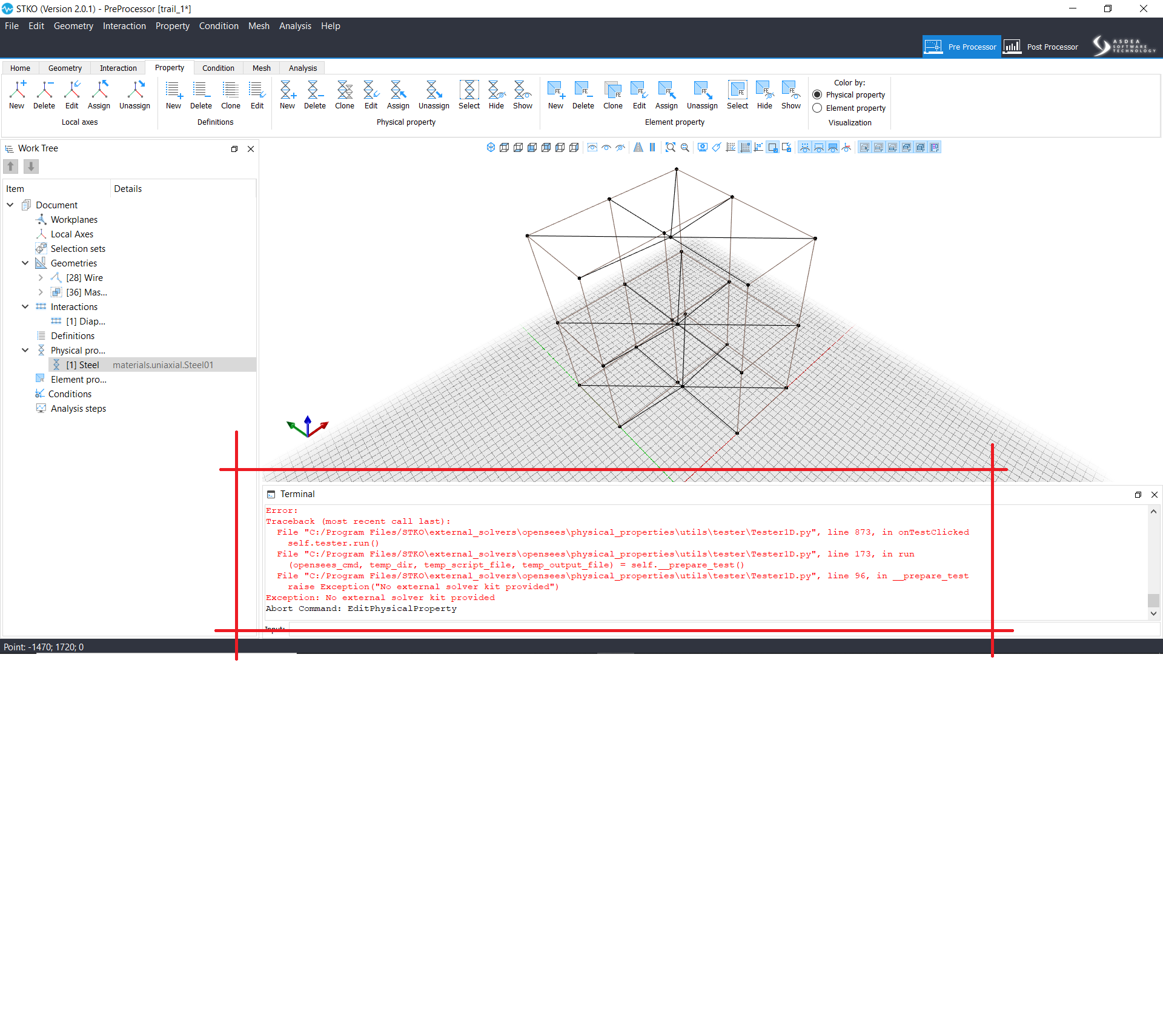Switch to the Home ribbon tab

click(20, 68)
